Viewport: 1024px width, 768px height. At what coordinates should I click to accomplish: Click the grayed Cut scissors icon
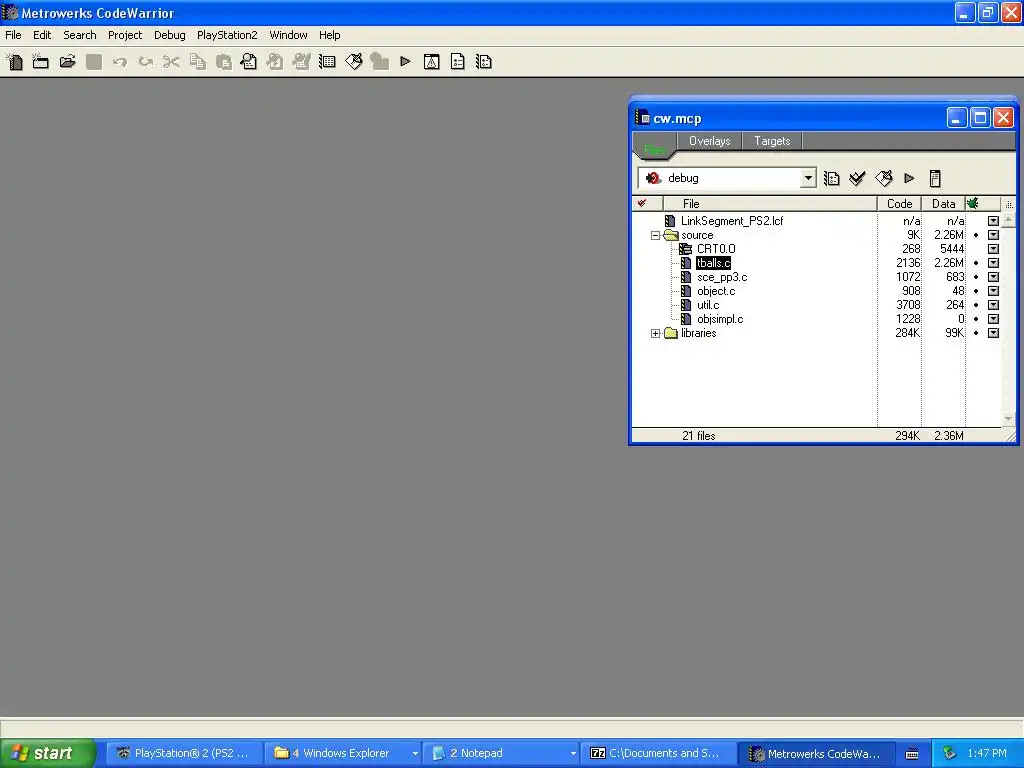(x=171, y=62)
